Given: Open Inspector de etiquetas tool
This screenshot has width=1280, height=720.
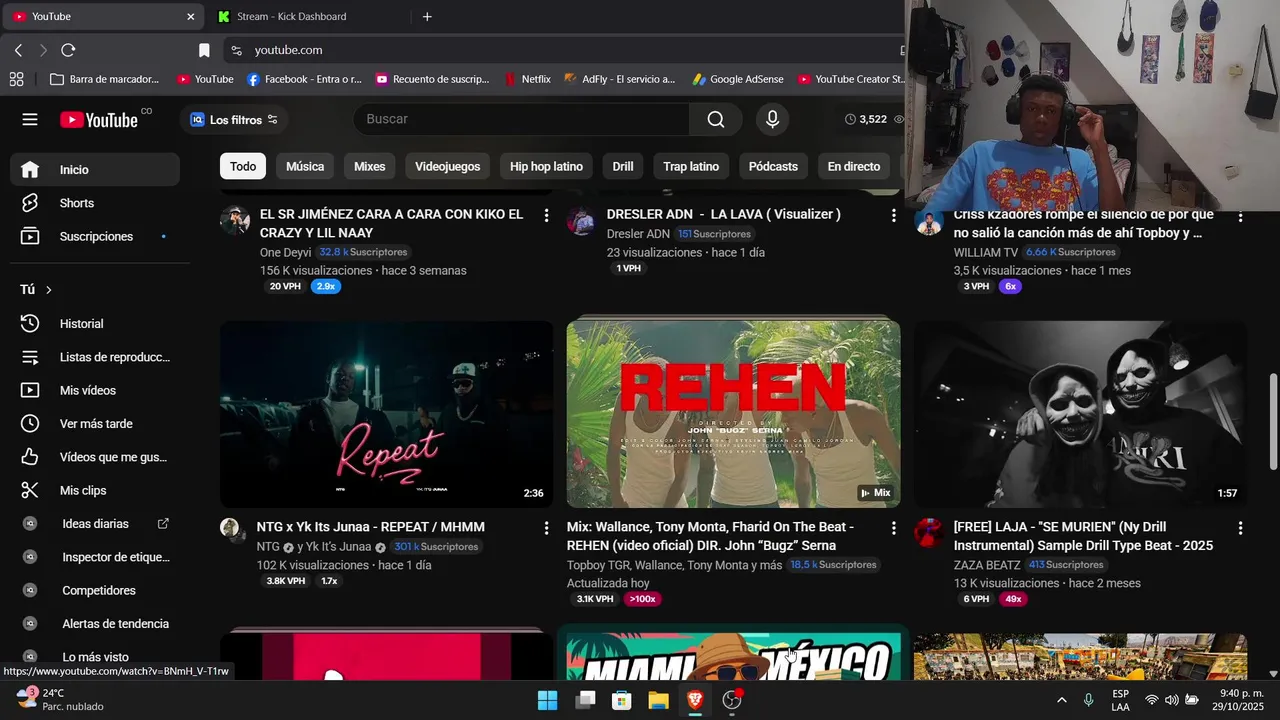Looking at the screenshot, I should click(95, 557).
